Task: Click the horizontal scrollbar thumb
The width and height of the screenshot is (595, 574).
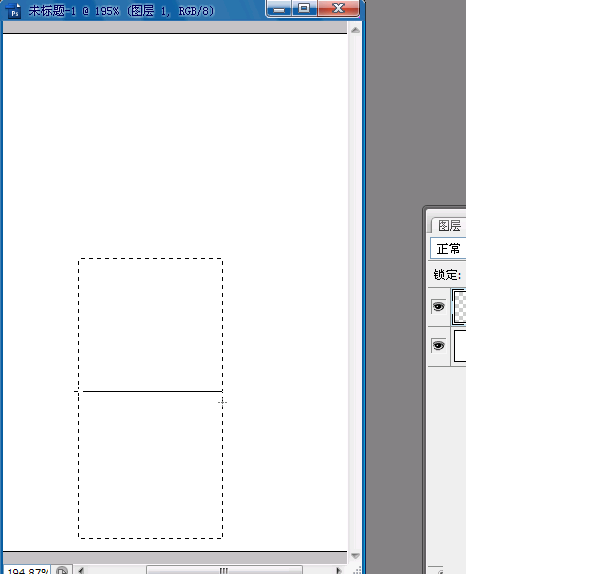Action: [224, 570]
